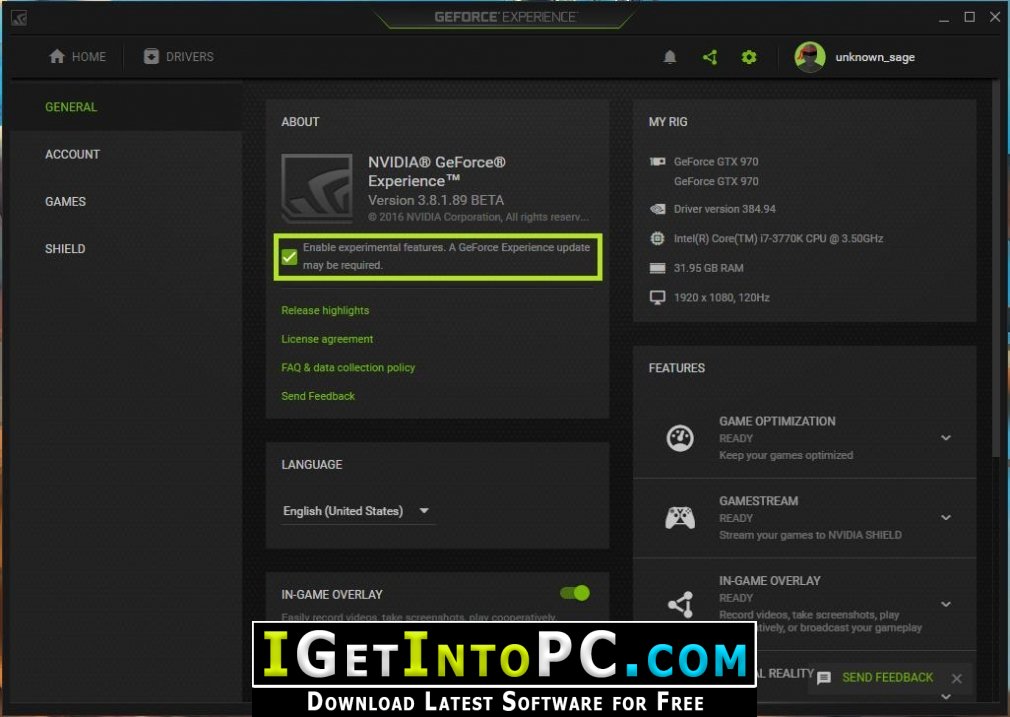The image size is (1010, 717).
Task: Select Account in the settings sidebar
Action: [72, 155]
